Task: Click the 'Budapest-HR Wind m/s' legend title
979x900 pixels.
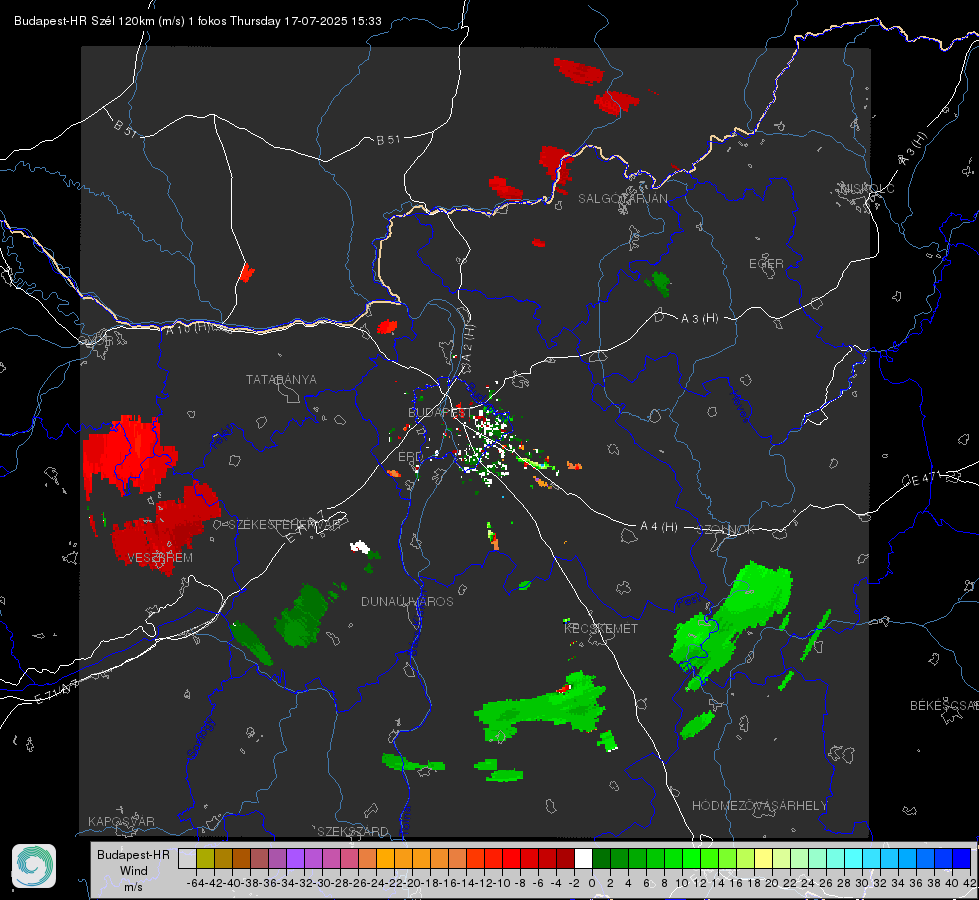Action: pyautogui.click(x=133, y=870)
